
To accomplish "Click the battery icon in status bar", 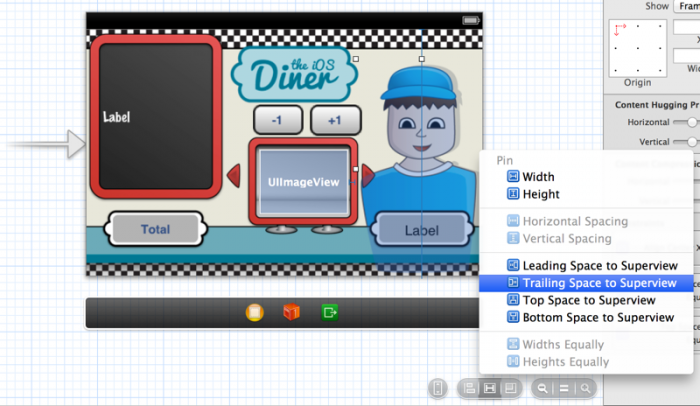I will (471, 21).
